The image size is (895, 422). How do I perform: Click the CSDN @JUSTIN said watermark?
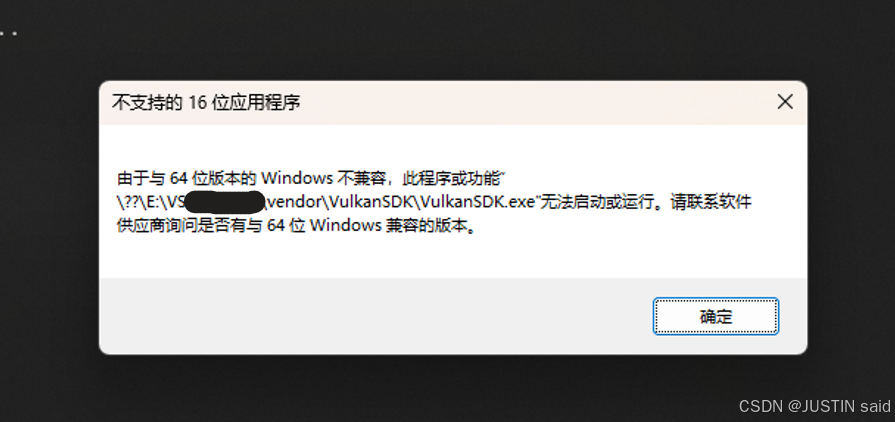pyautogui.click(x=815, y=406)
